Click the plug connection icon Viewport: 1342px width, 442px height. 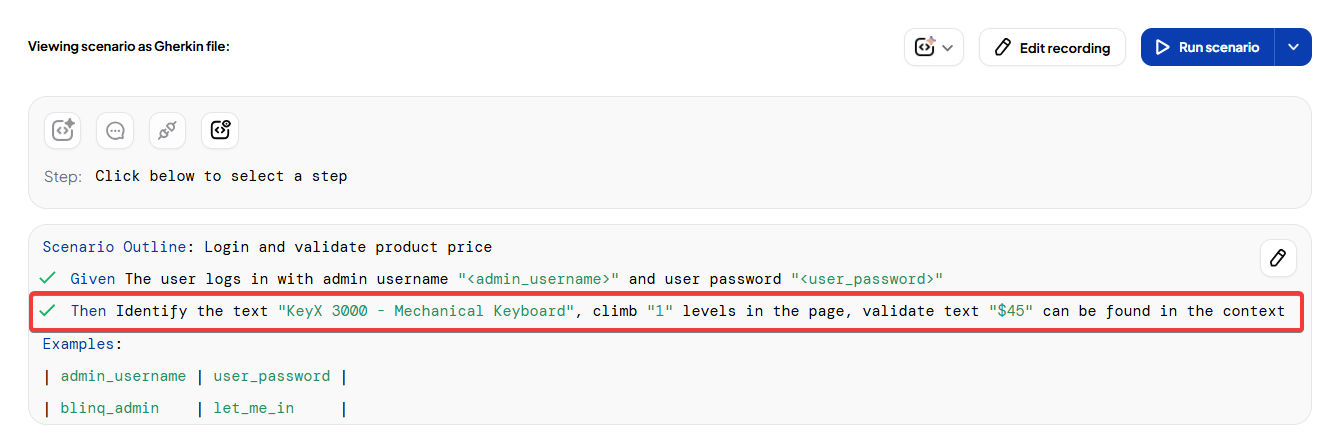pos(167,130)
